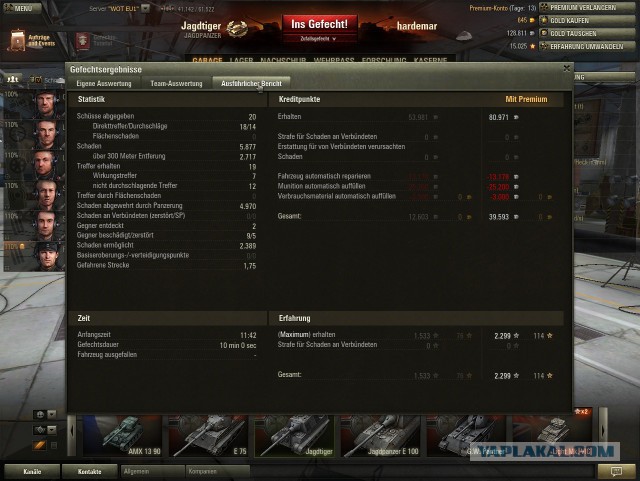
Task: Click the MENU button
Action: (x=22, y=8)
